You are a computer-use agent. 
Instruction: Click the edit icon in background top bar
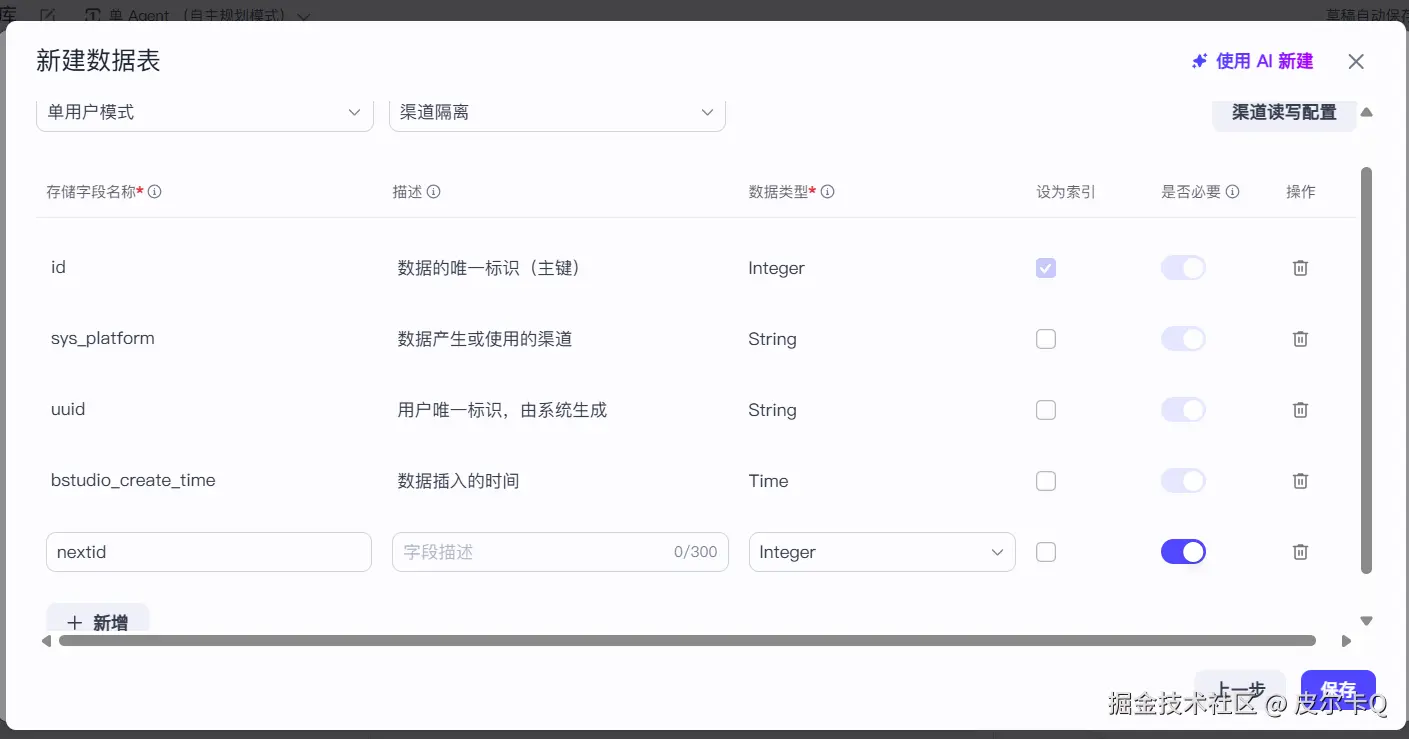48,15
